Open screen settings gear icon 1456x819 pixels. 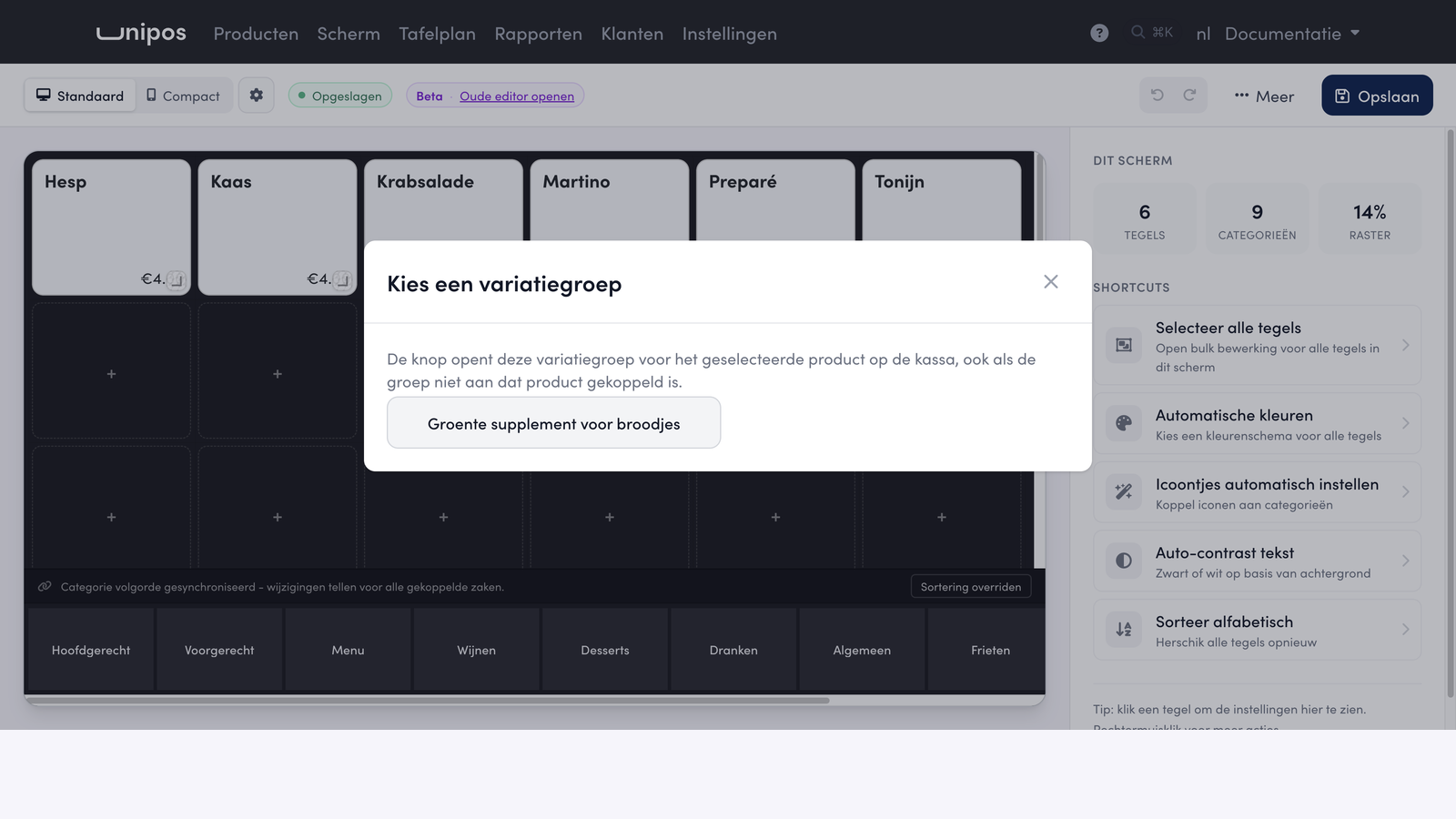[257, 96]
